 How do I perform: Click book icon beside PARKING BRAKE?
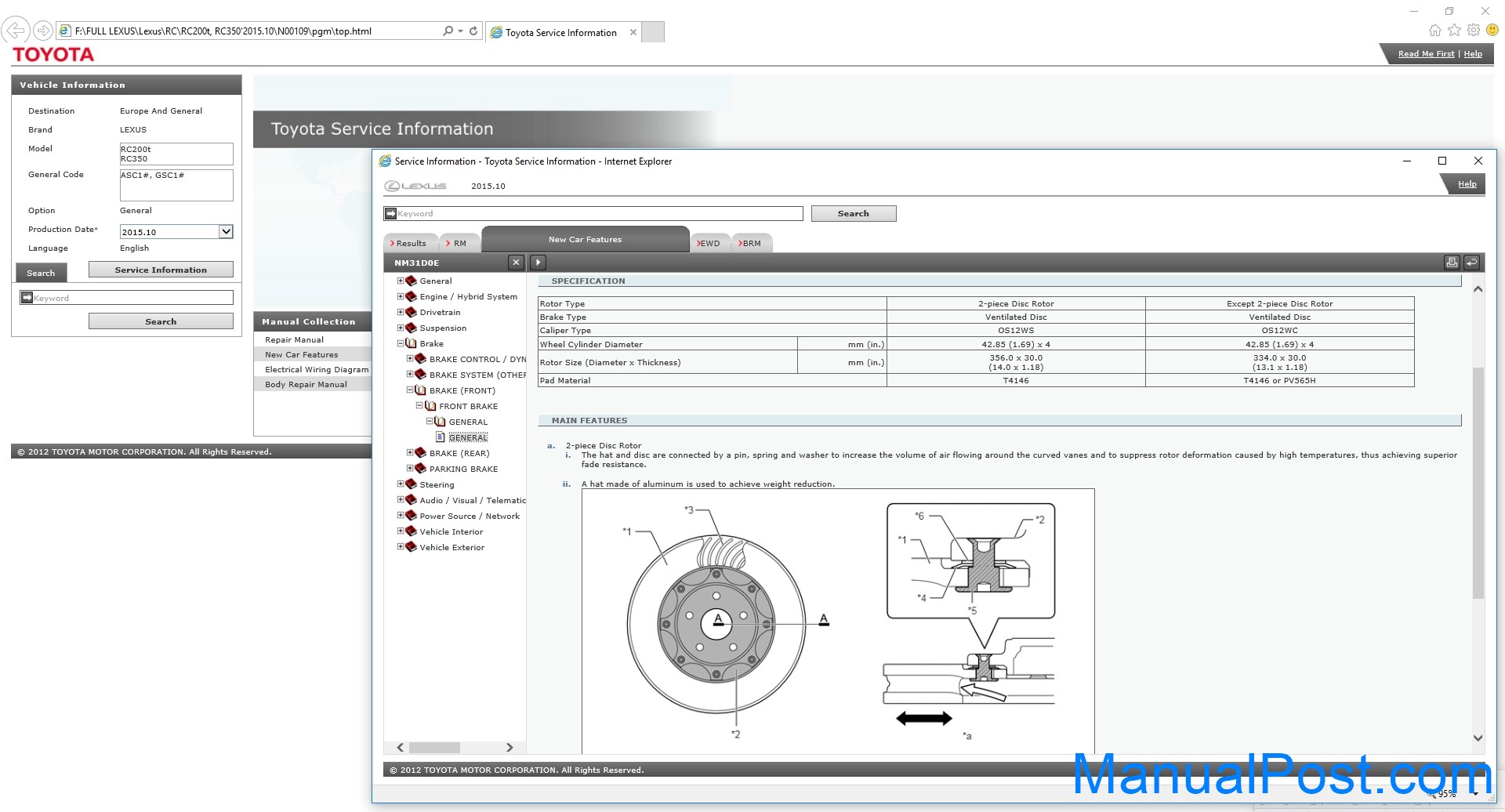(420, 469)
